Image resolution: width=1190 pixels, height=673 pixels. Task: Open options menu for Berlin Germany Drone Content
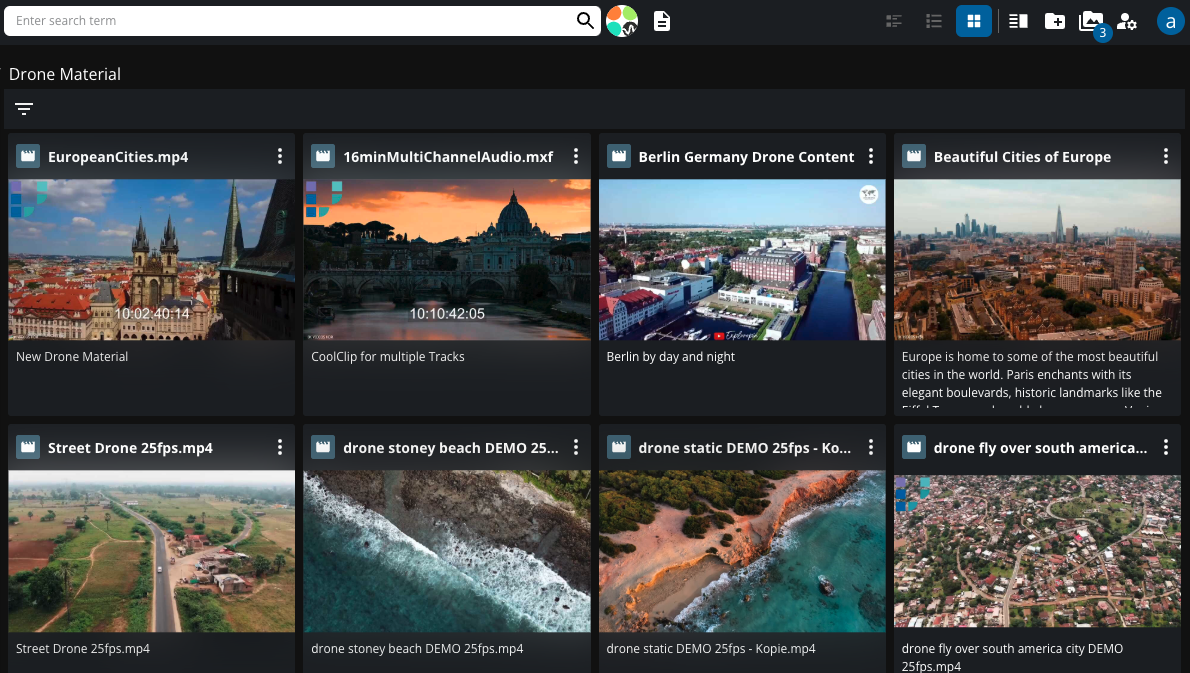[x=871, y=156]
